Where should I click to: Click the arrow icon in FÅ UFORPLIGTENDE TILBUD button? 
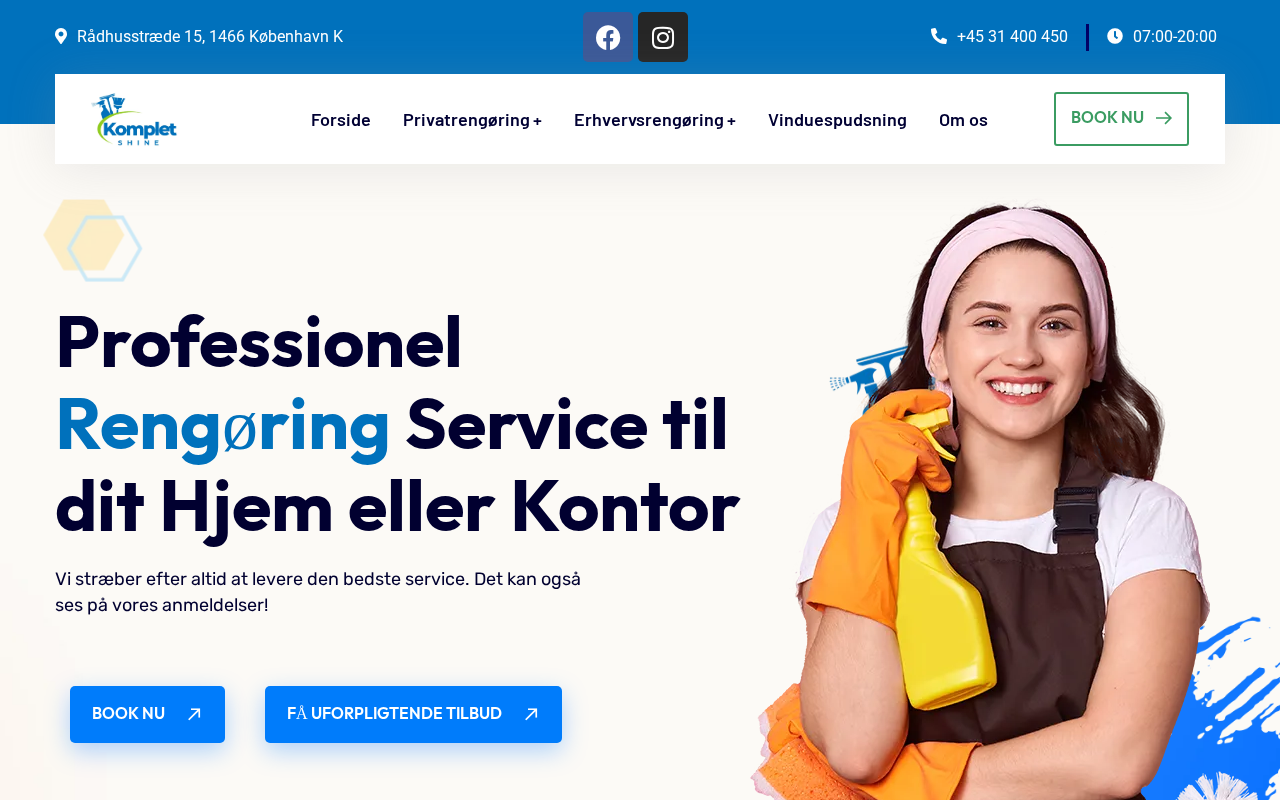coord(532,714)
